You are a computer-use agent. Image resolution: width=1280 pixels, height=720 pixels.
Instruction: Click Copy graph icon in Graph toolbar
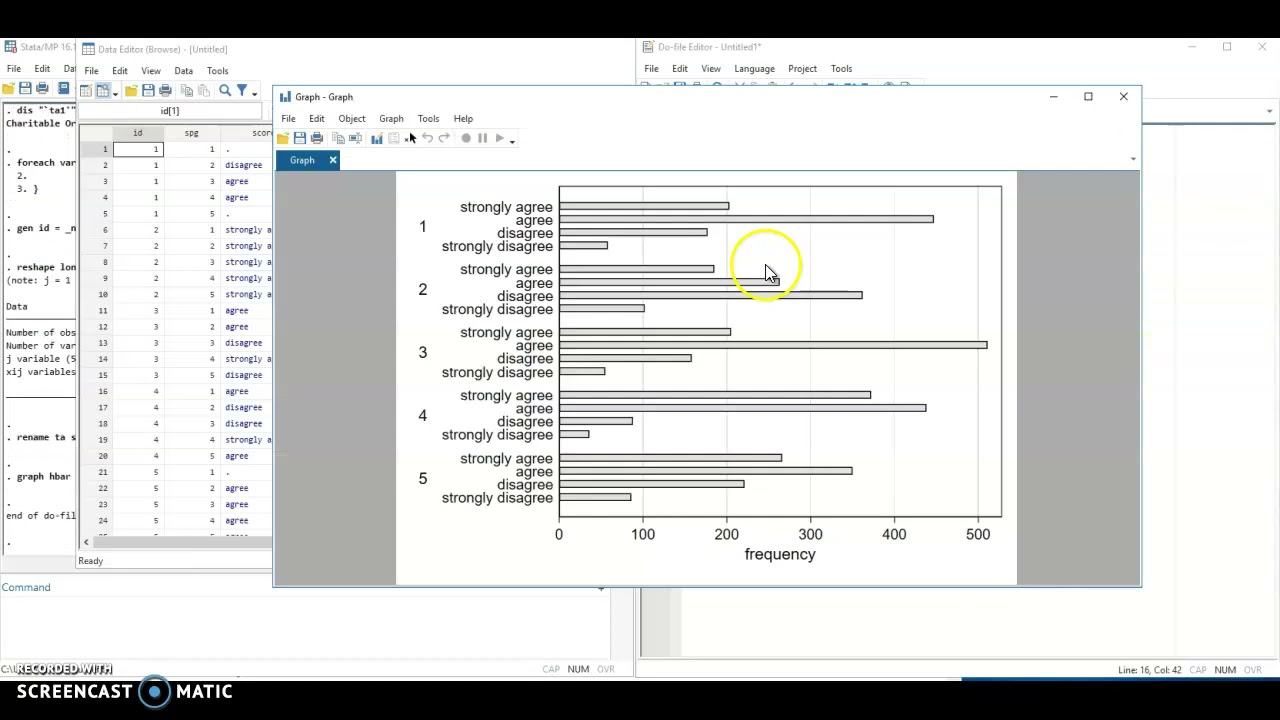click(338, 138)
